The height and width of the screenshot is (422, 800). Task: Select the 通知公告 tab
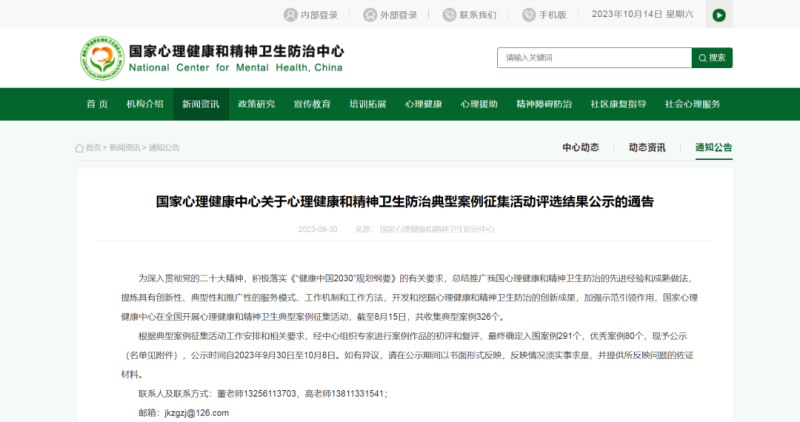pos(713,147)
